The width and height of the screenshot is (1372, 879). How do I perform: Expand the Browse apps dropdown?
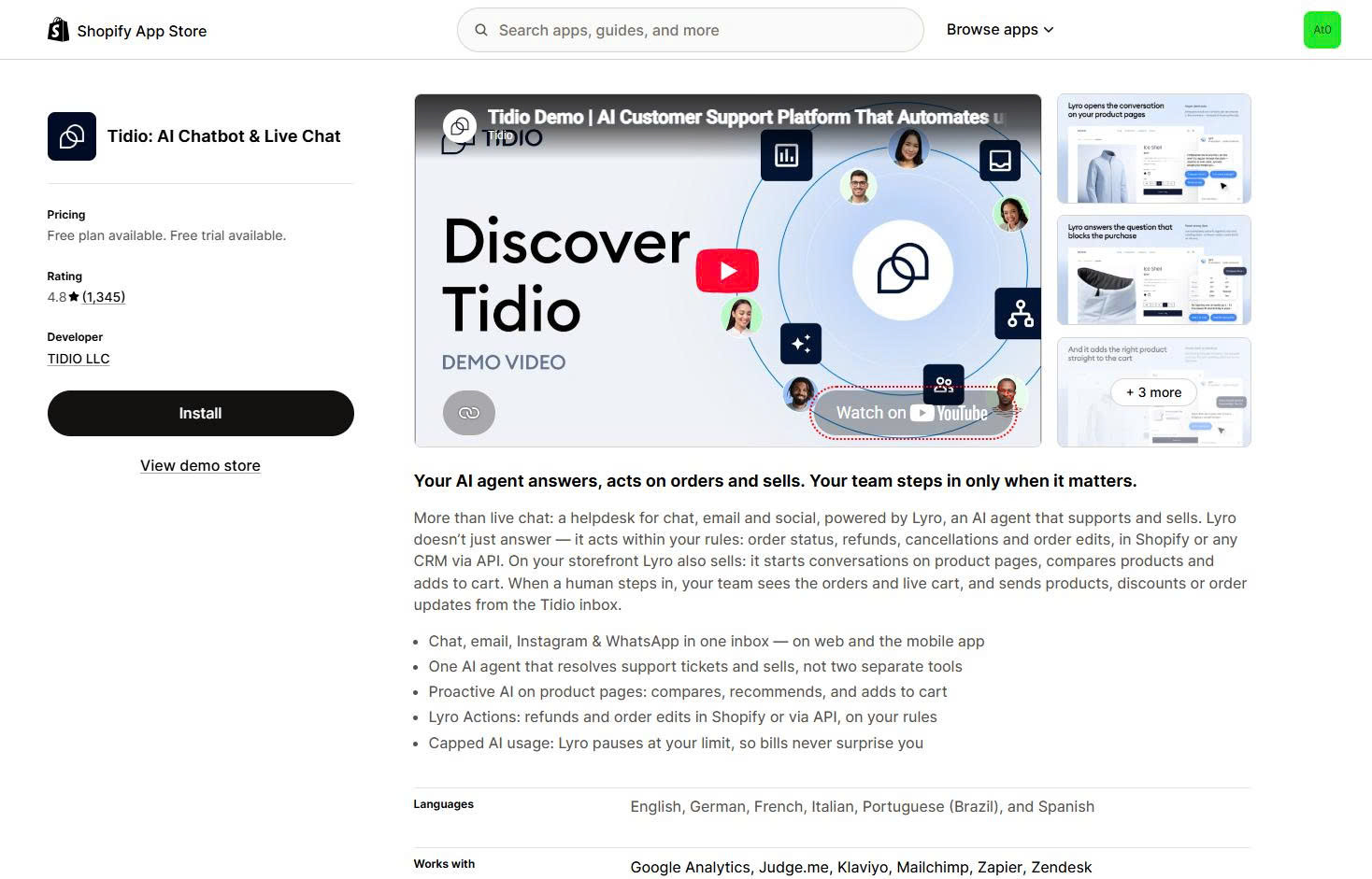point(1000,30)
